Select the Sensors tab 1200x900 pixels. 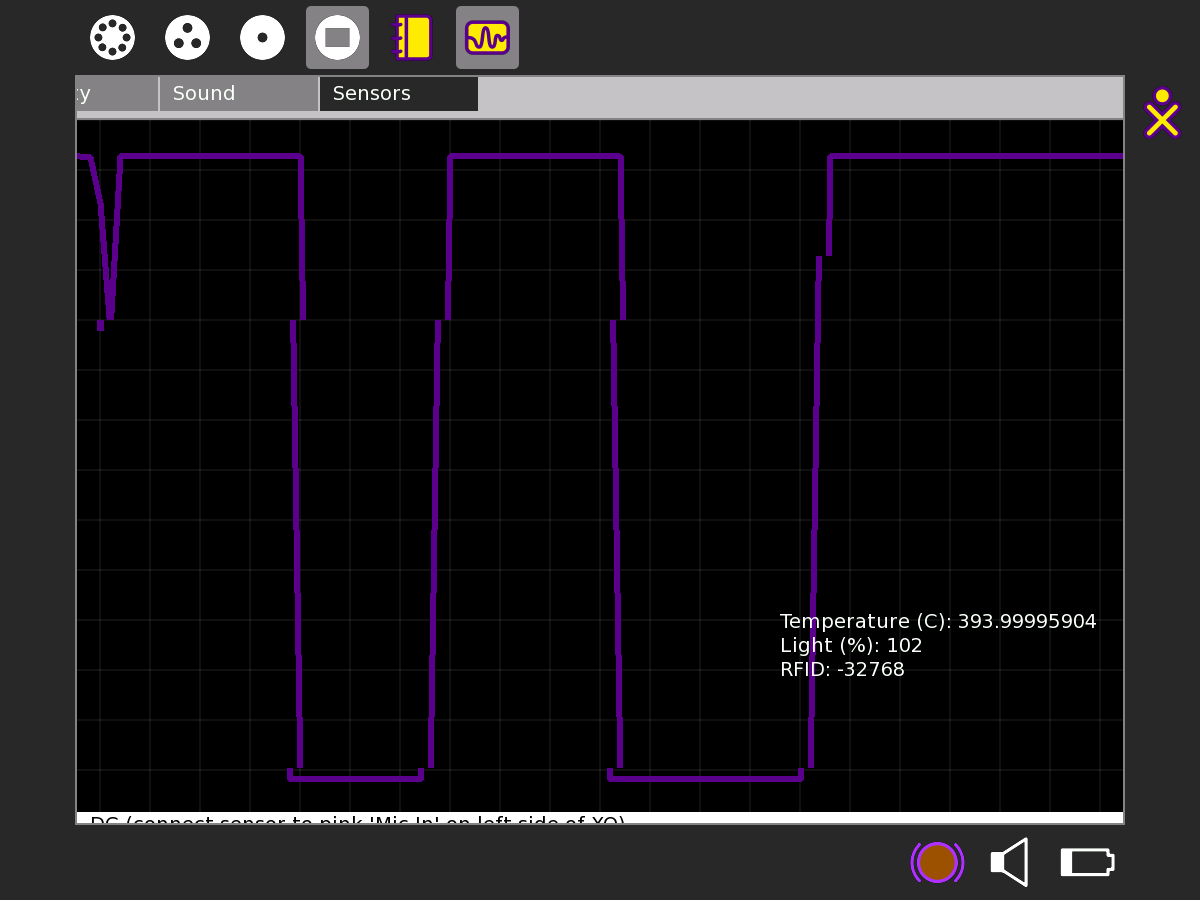click(398, 94)
